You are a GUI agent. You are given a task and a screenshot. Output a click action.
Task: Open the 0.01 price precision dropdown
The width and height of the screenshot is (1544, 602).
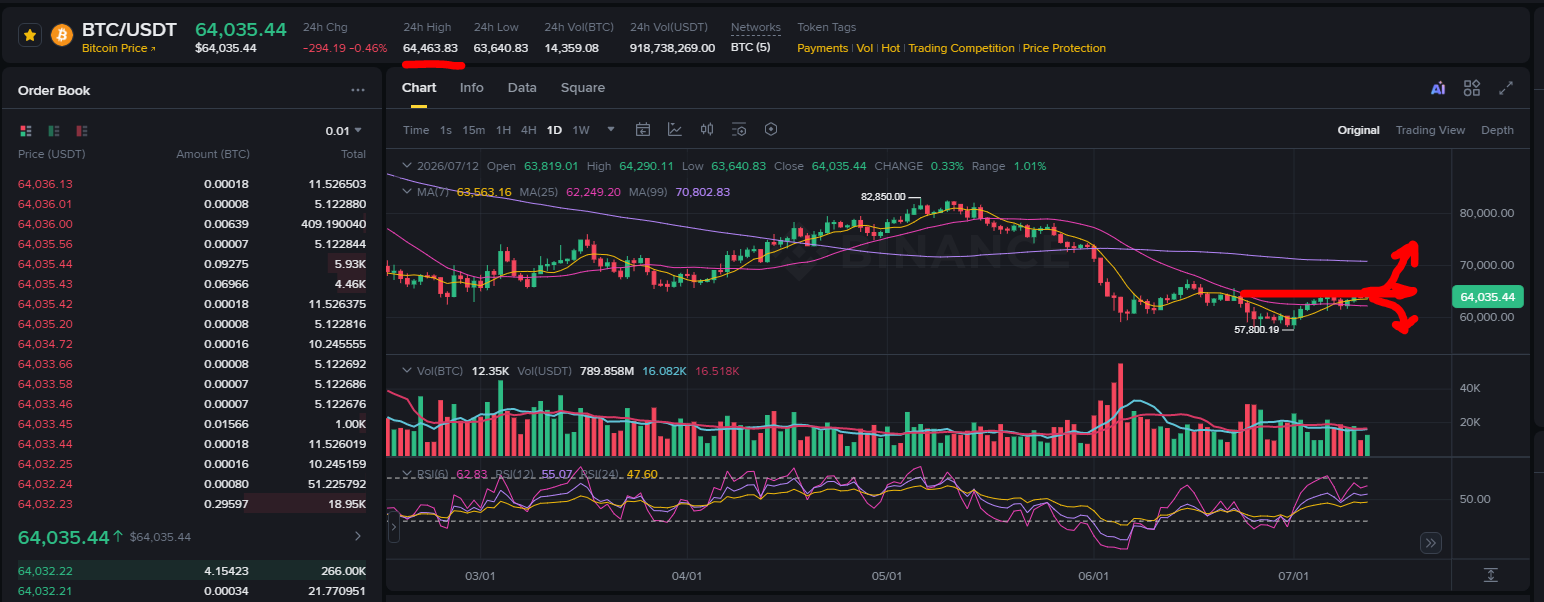tap(344, 131)
